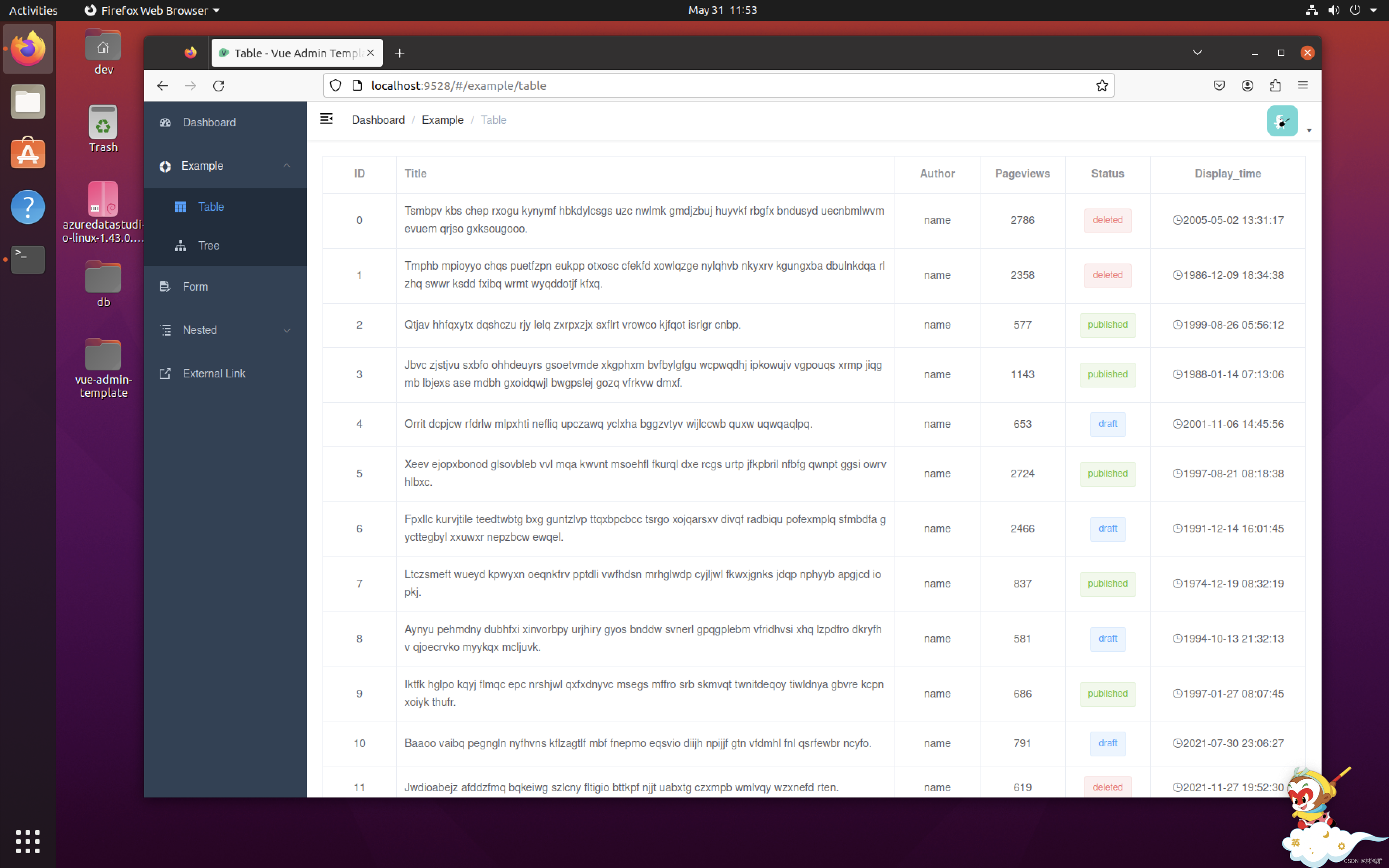Click the External Link icon in sidebar
Viewport: 1389px width, 868px height.
click(166, 373)
